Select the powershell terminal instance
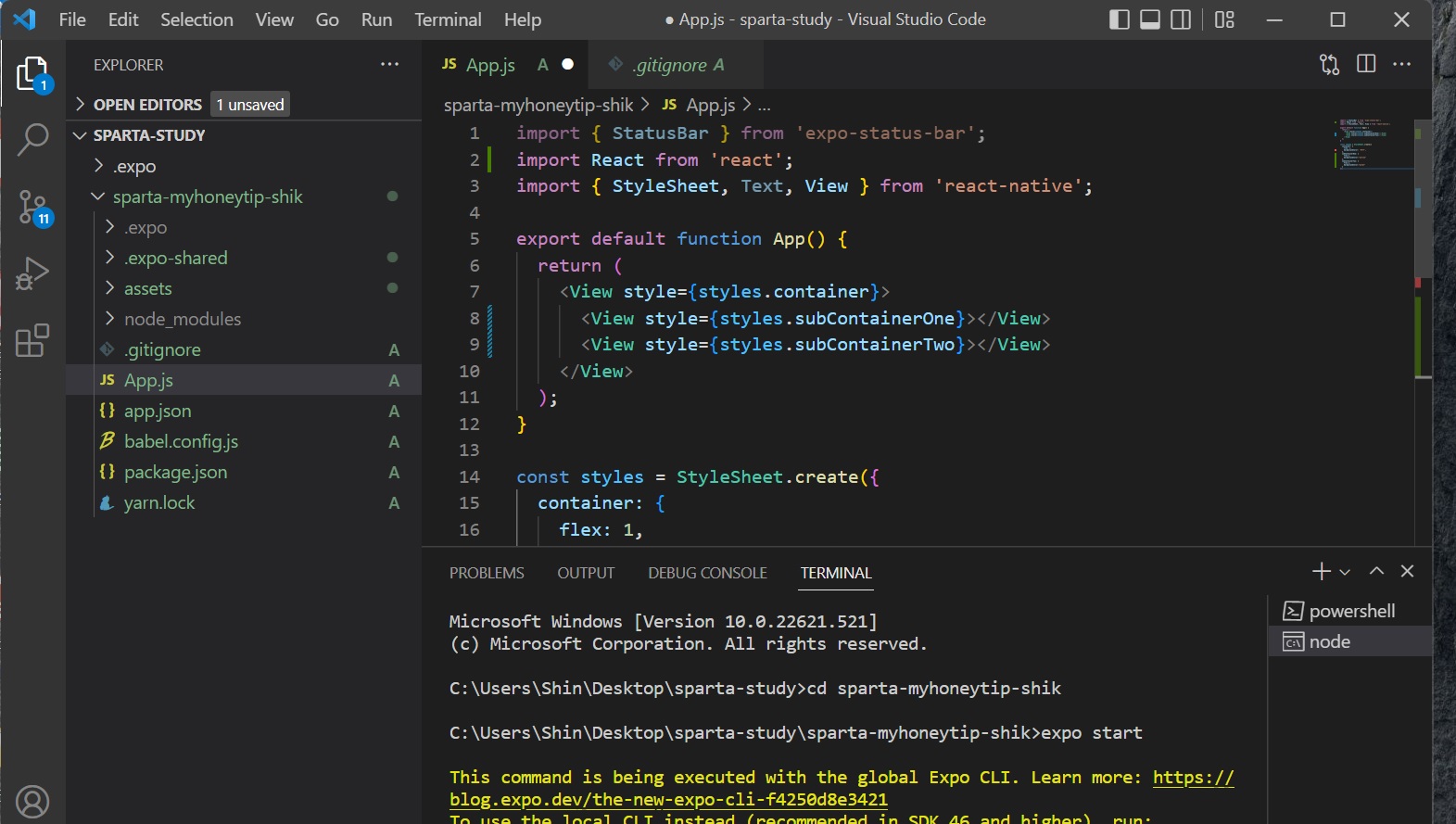1456x824 pixels. [x=1350, y=611]
